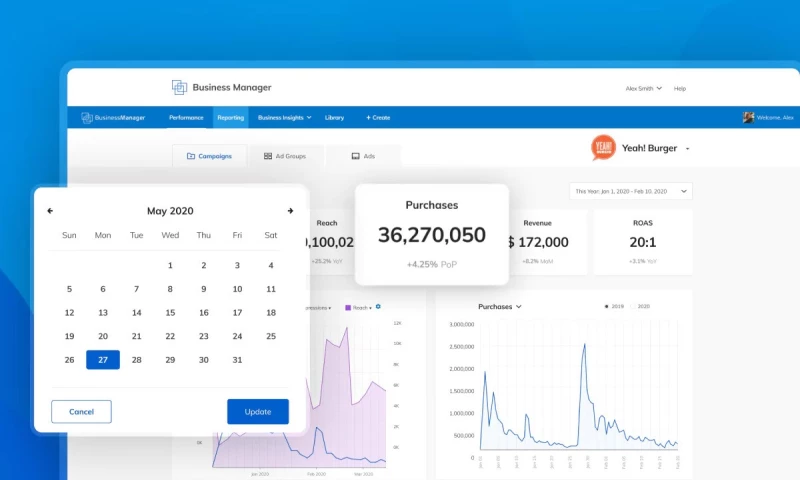The image size is (800, 480).
Task: Click the Yeah! Burger brand logo
Action: click(604, 147)
